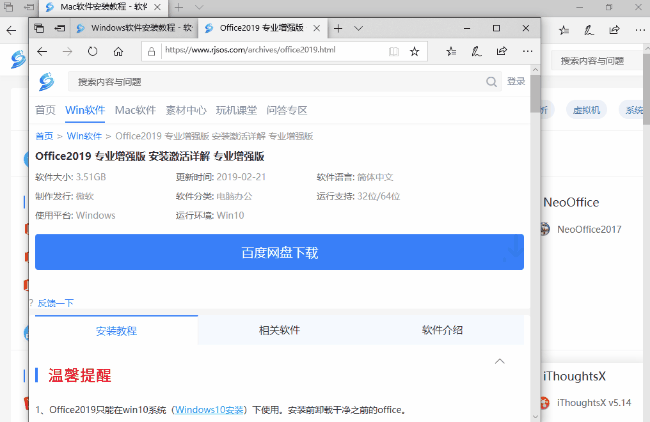Image resolution: width=650 pixels, height=422 pixels.
Task: Open iThoughtsX v5.14 item in background window
Action: (x=594, y=403)
